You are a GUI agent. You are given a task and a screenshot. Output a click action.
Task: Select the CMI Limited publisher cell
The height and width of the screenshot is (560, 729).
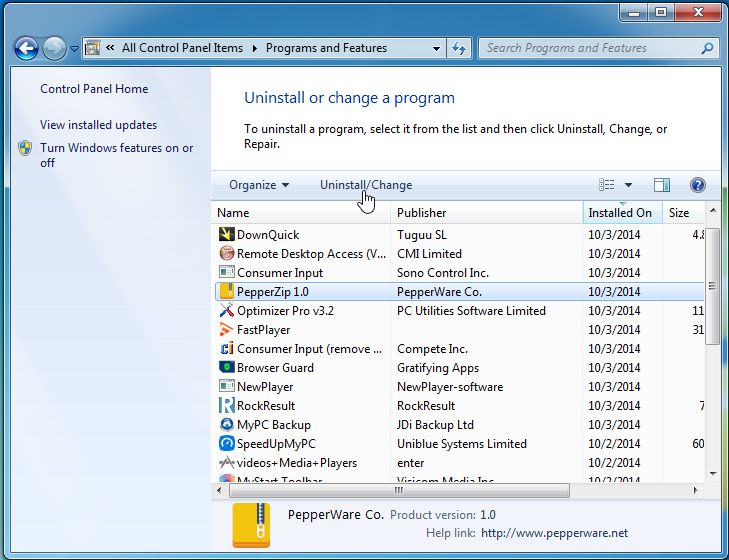(429, 254)
